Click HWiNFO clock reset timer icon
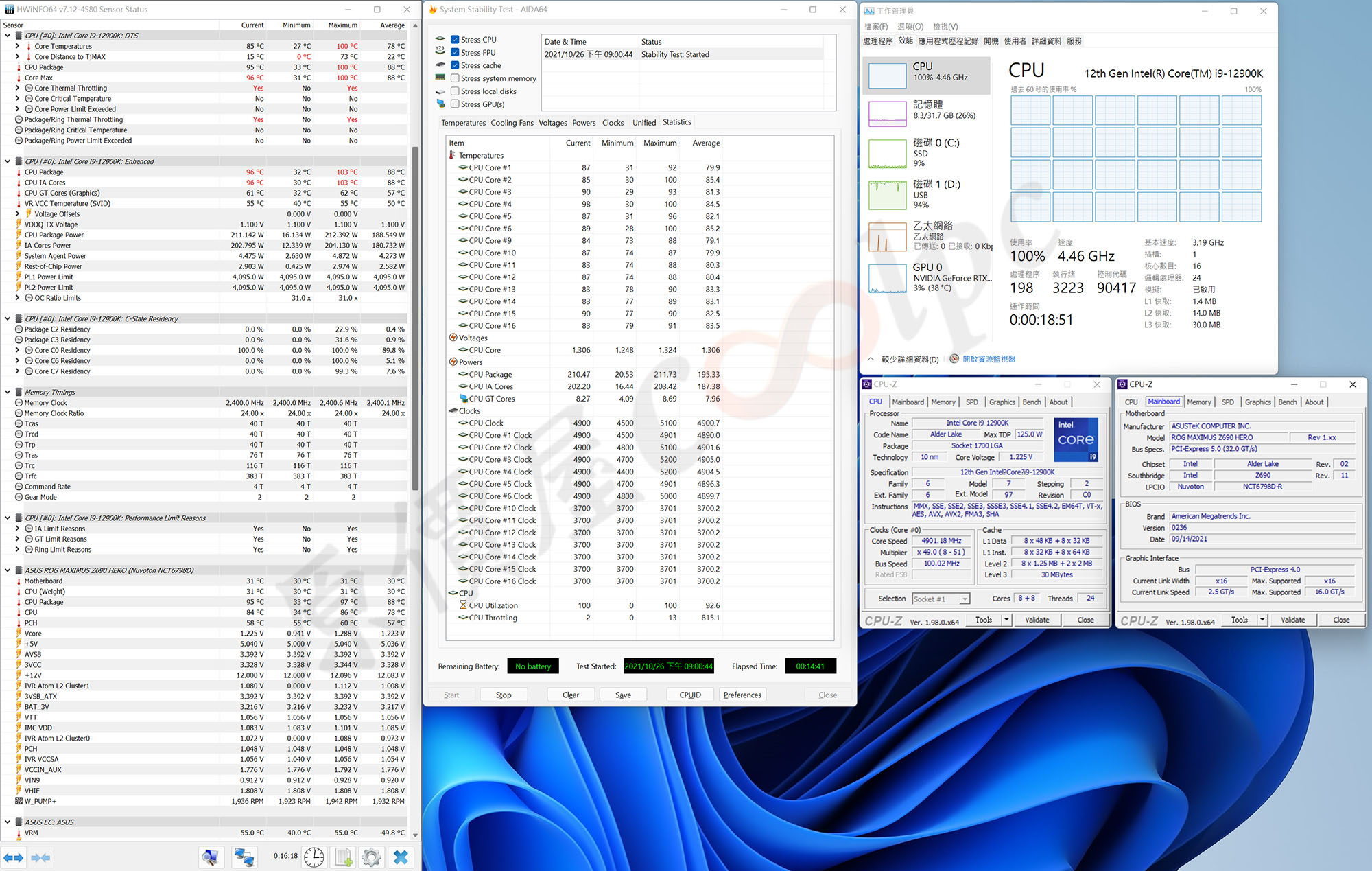 point(314,857)
